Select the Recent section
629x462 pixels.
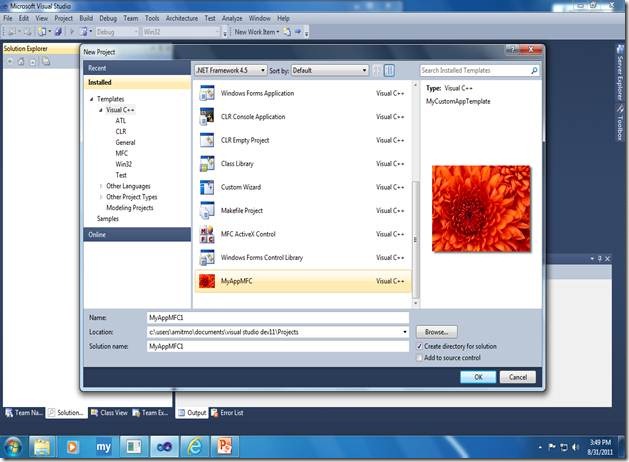[x=137, y=68]
